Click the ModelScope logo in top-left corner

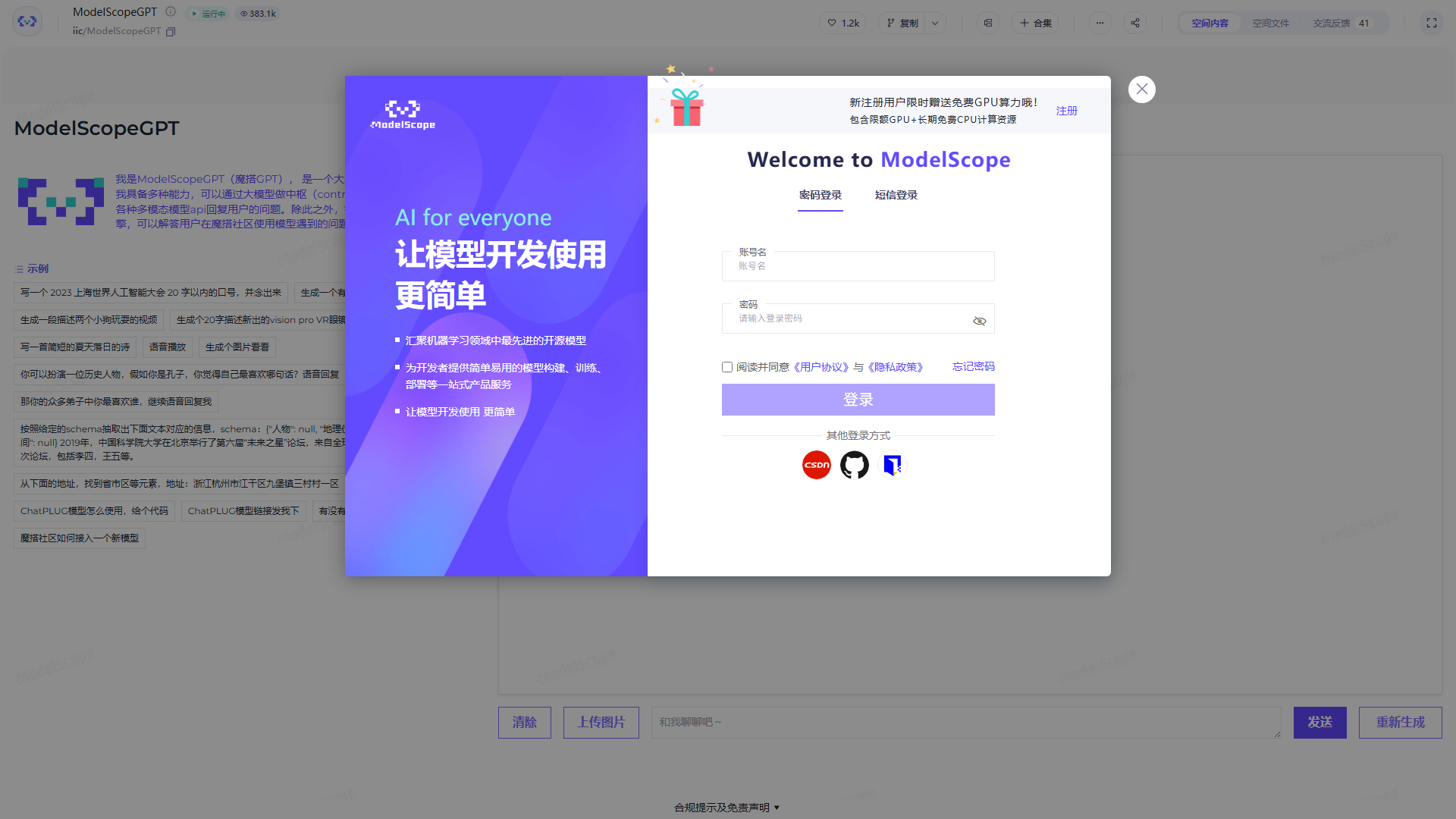[x=27, y=21]
